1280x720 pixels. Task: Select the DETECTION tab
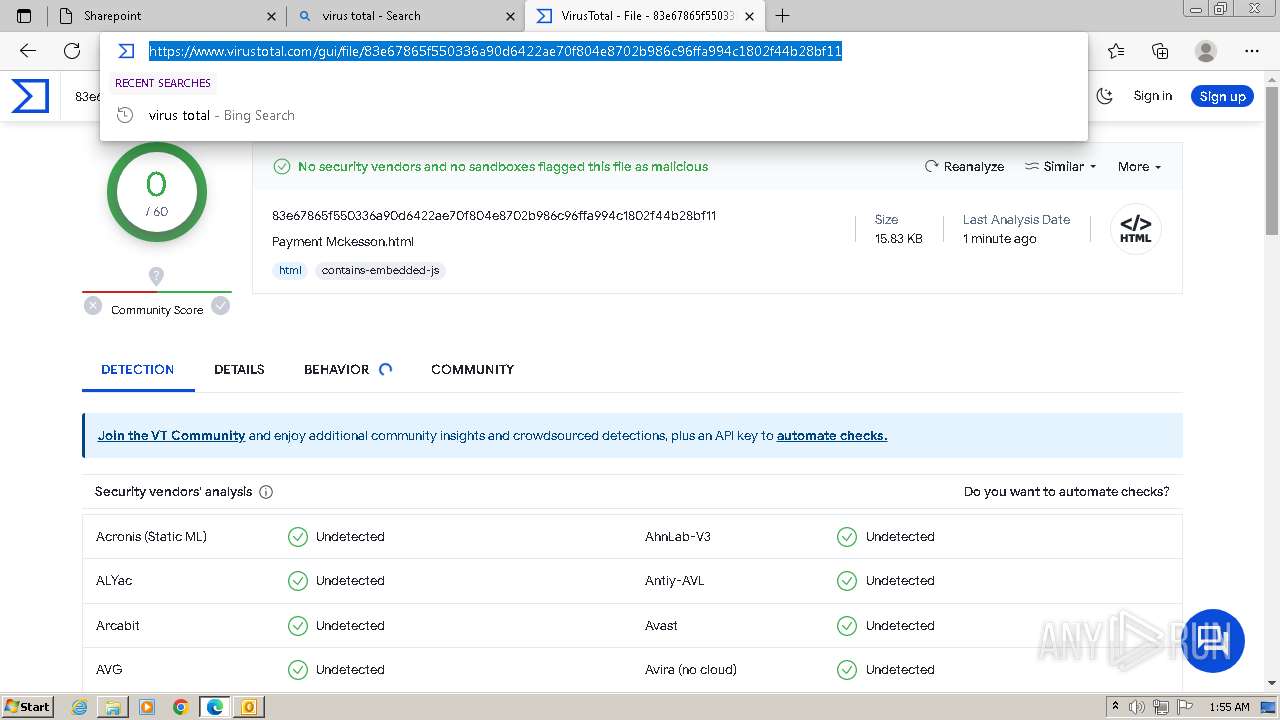point(138,369)
